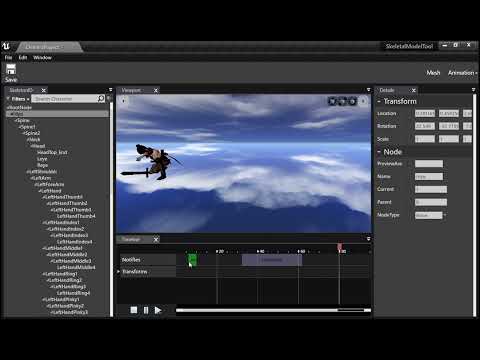Open the Window menu
Image resolution: width=480 pixels, height=360 pixels.
tap(42, 57)
